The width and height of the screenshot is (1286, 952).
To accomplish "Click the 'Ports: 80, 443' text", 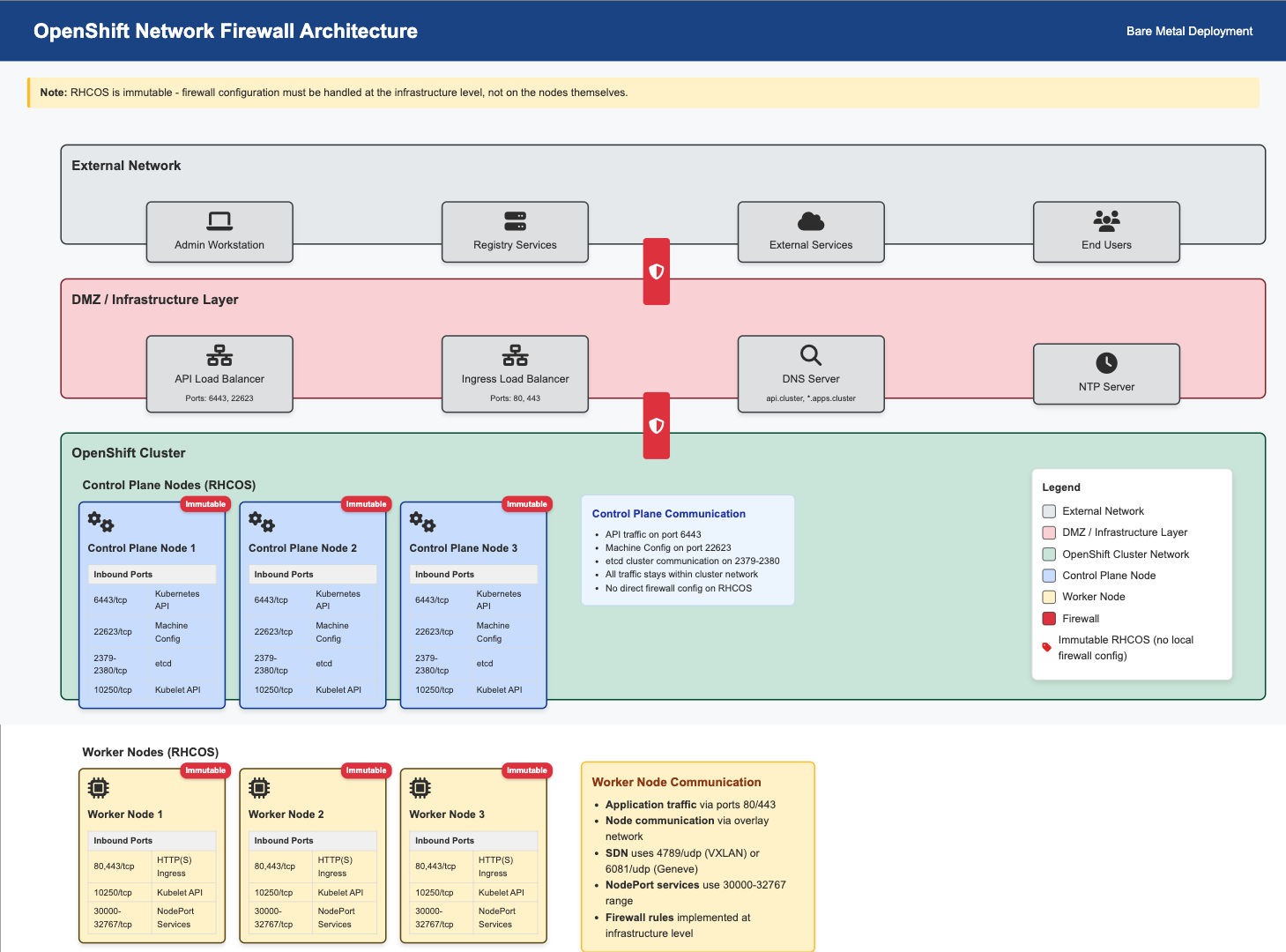I will coord(515,398).
